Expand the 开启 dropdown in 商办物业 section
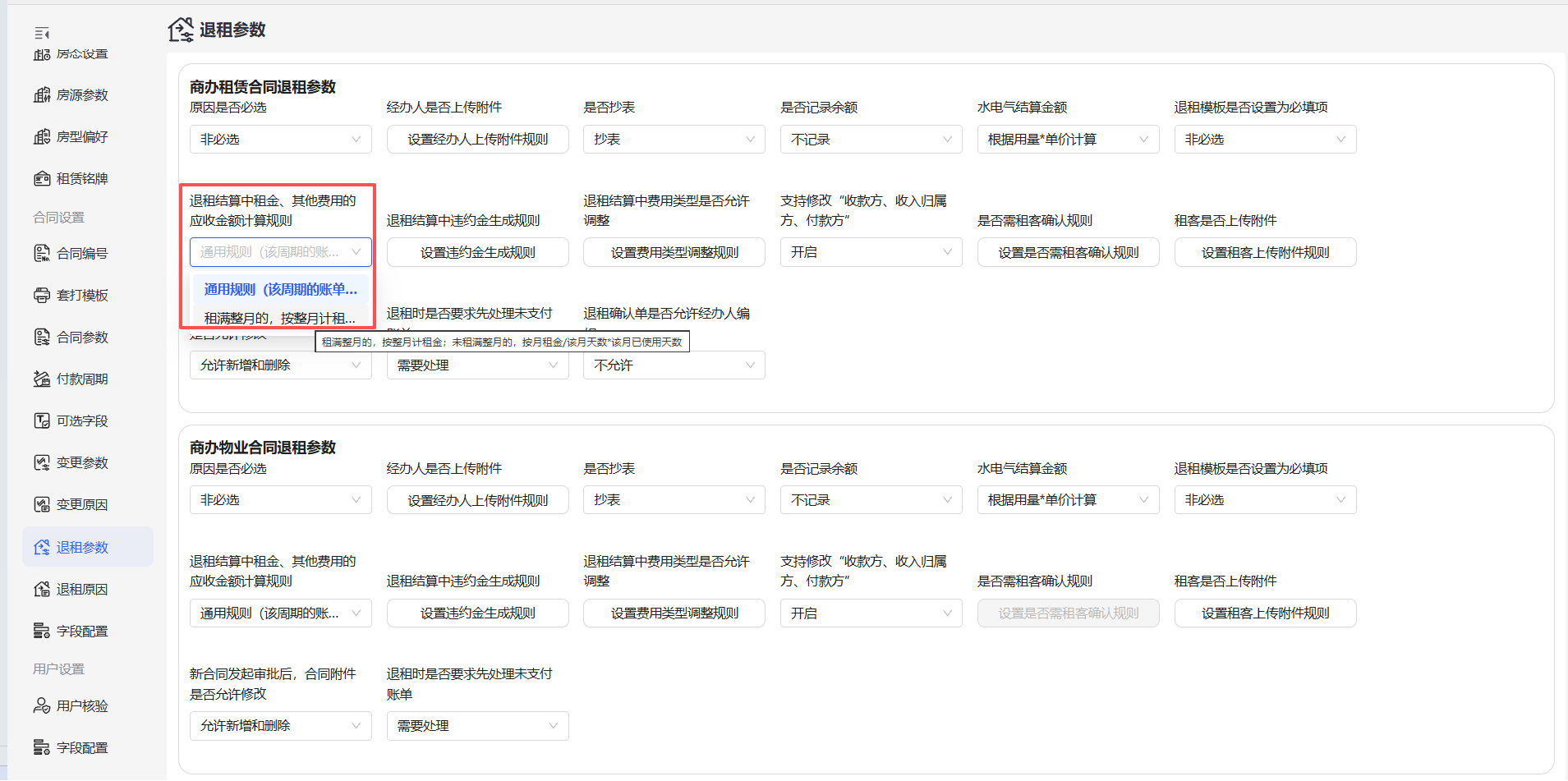1568x781 pixels. [871, 613]
